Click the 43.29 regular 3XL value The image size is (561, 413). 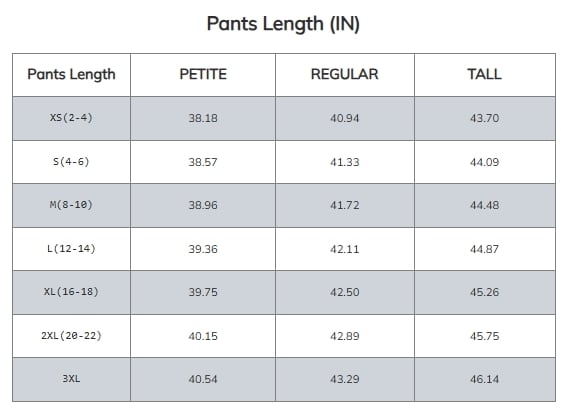(345, 379)
